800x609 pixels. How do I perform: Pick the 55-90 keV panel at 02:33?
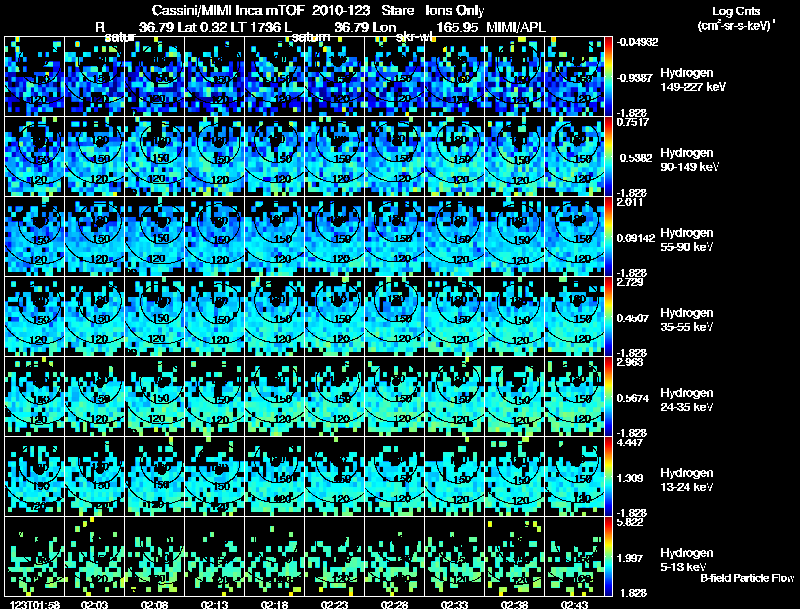pos(455,236)
